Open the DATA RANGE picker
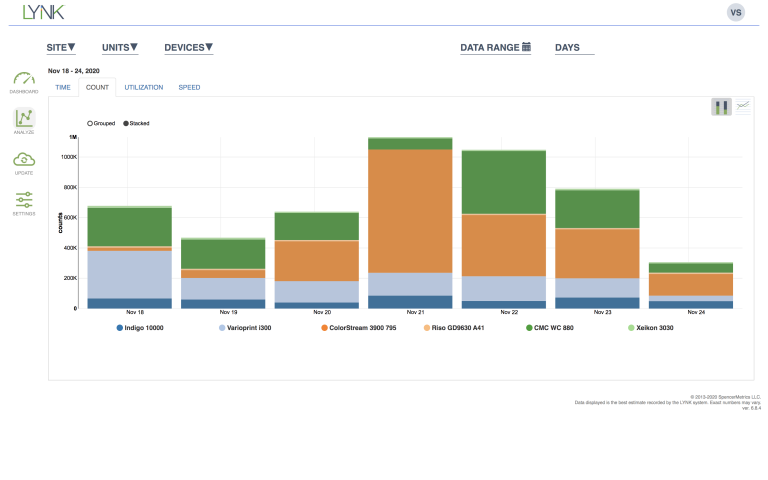The width and height of the screenshot is (768, 480). pos(495,48)
